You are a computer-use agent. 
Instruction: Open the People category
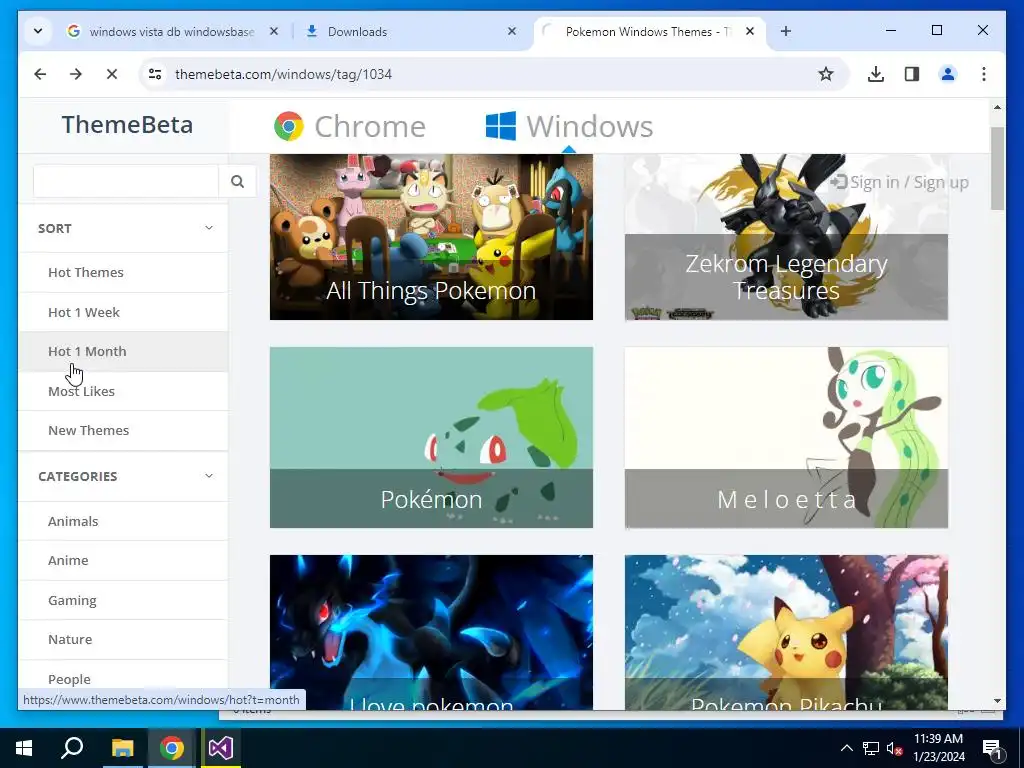click(x=69, y=679)
